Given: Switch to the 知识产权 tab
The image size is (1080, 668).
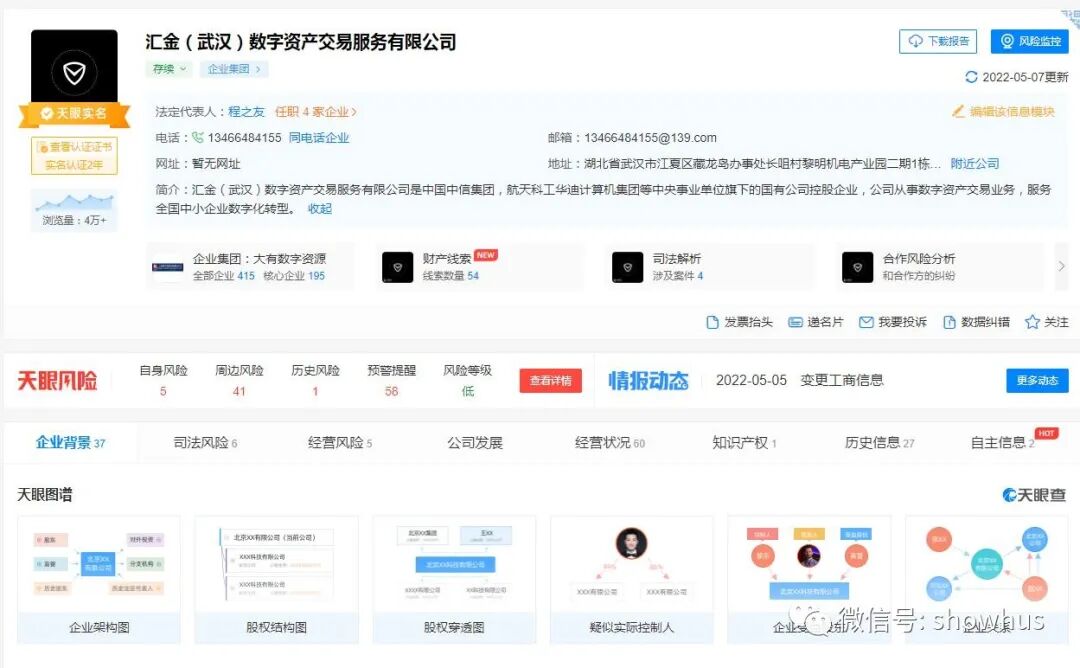Looking at the screenshot, I should tap(744, 443).
